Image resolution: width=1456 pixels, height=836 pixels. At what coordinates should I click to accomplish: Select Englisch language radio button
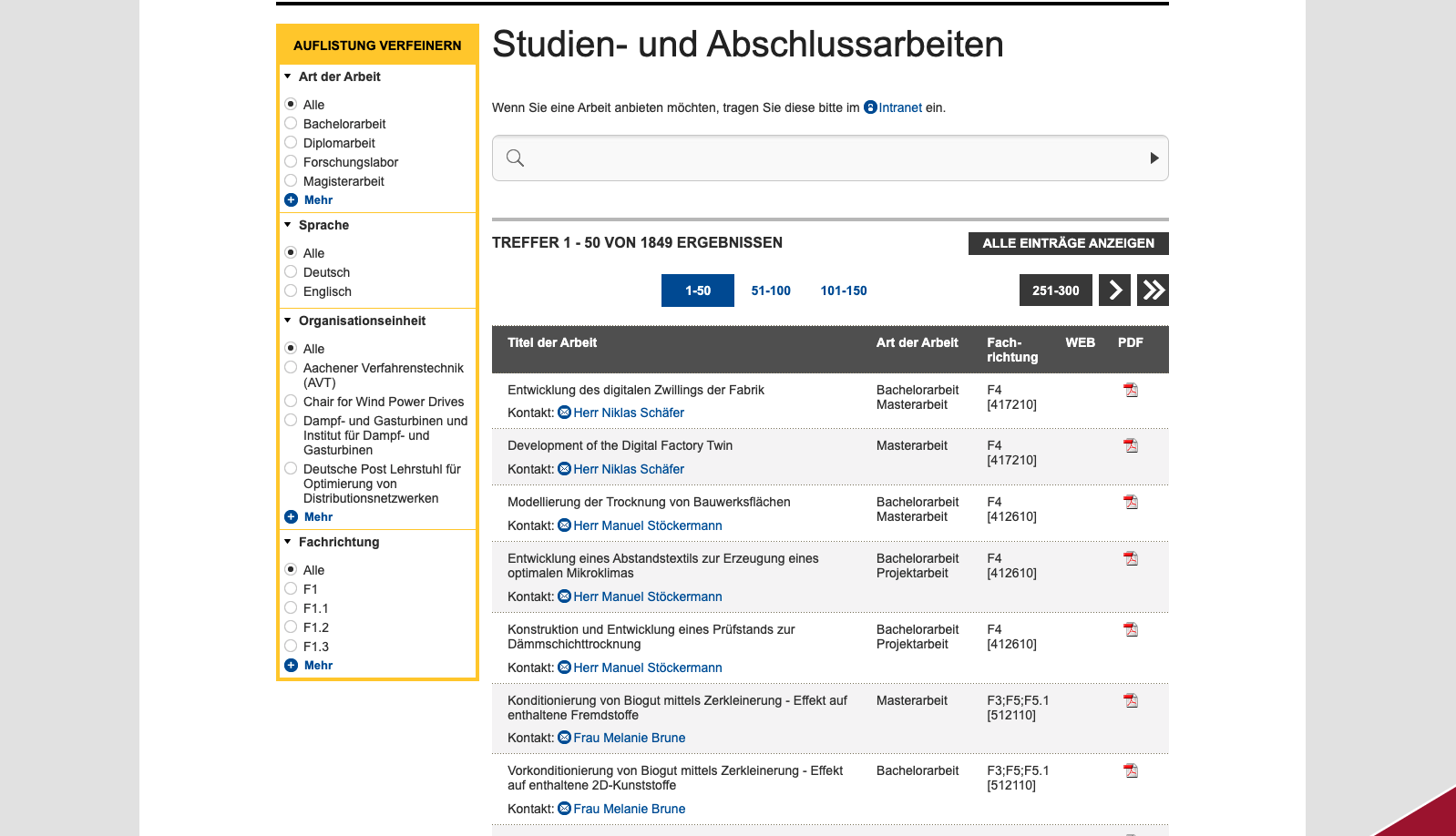291,291
